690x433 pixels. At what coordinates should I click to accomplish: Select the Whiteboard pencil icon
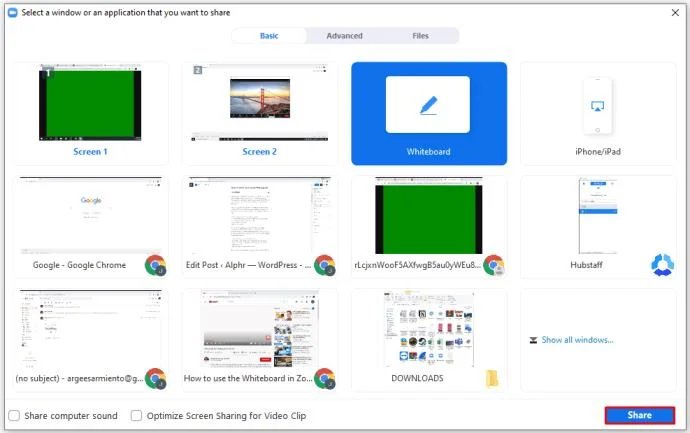pyautogui.click(x=428, y=106)
